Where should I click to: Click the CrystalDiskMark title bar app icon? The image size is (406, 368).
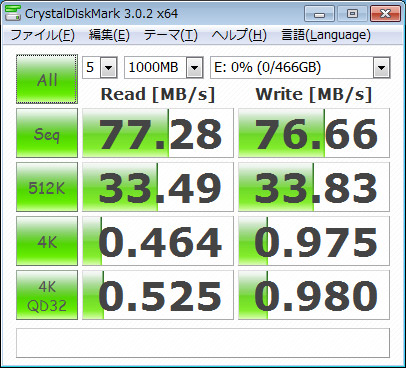coord(13,13)
